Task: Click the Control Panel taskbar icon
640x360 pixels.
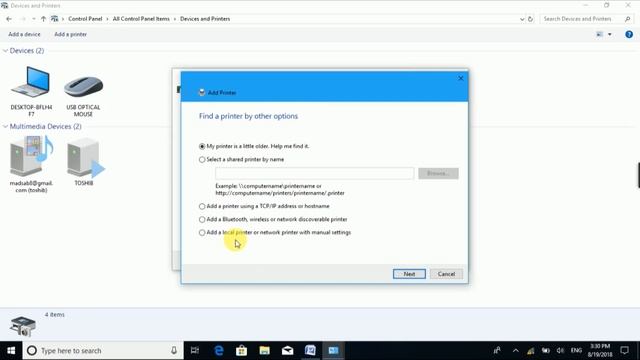Action: [333, 351]
